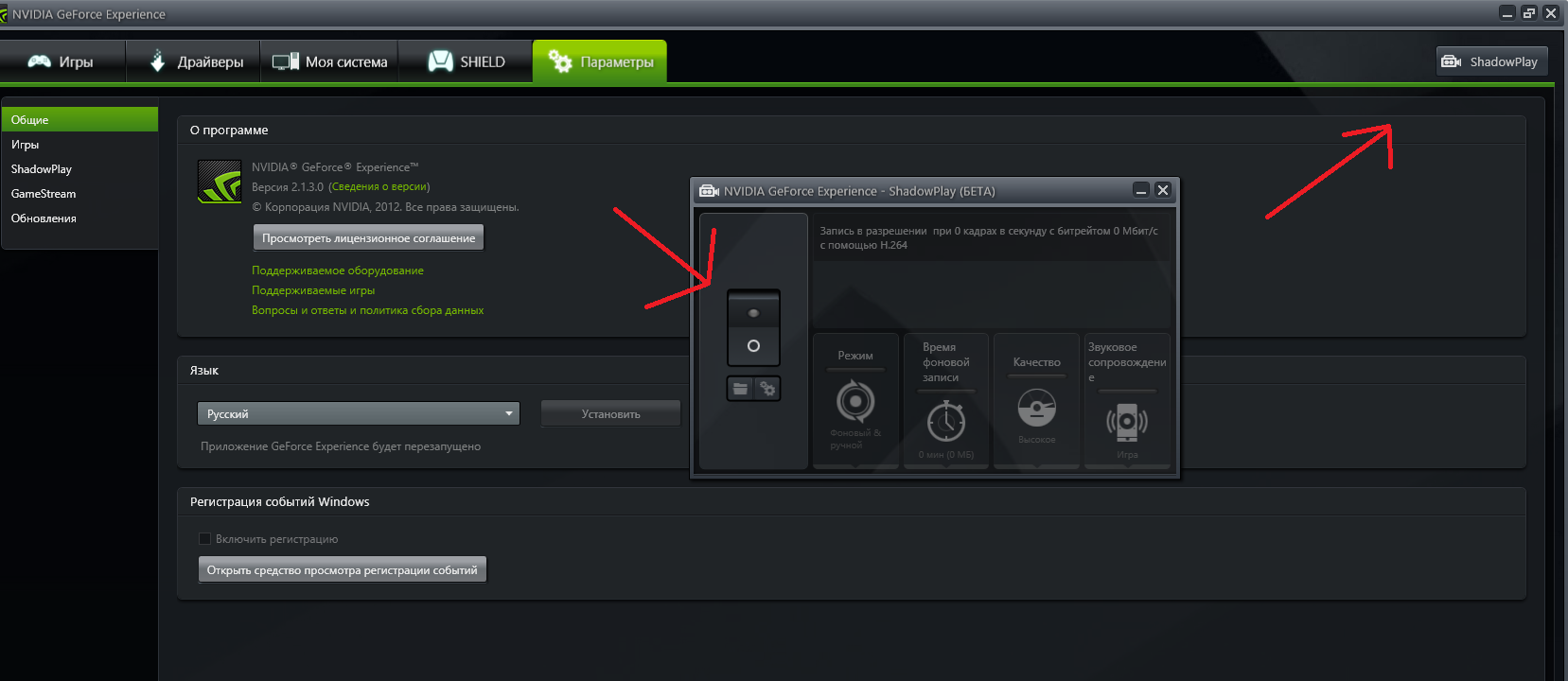The width and height of the screenshot is (1568, 681).
Task: Open the Сведения о версии link
Action: point(379,187)
